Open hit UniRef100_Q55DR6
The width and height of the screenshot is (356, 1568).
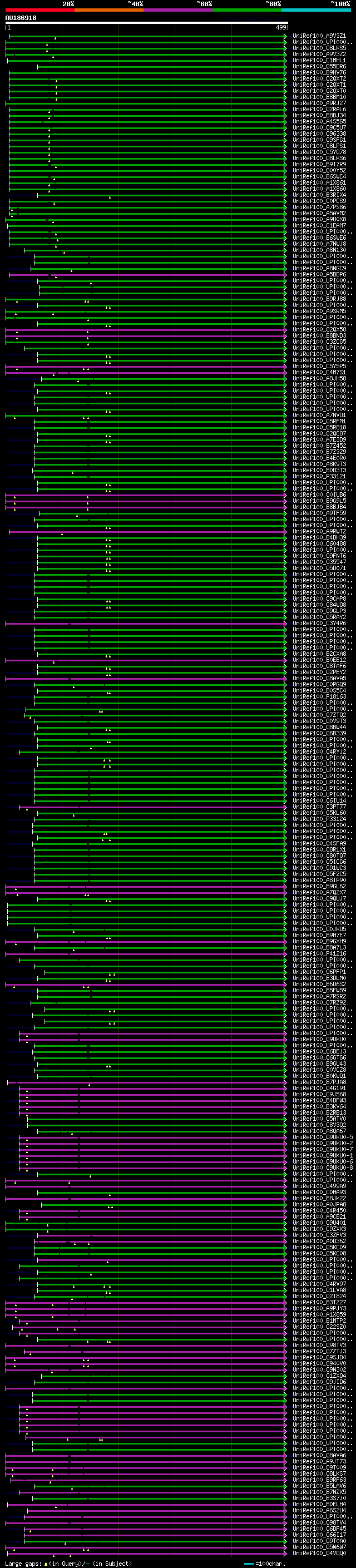click(319, 66)
